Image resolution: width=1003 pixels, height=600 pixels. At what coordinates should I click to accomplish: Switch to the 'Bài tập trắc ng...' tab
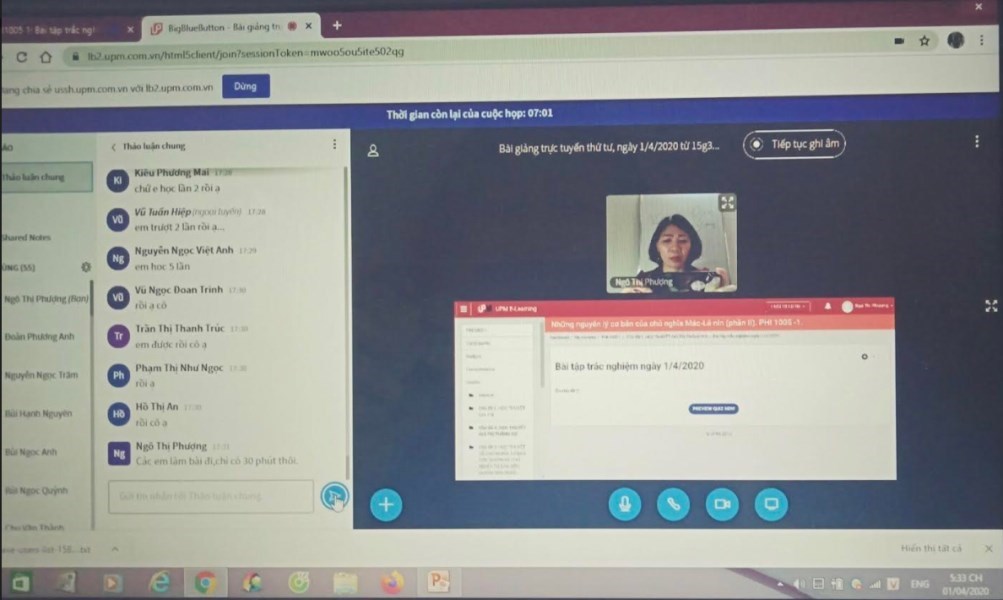[x=60, y=29]
